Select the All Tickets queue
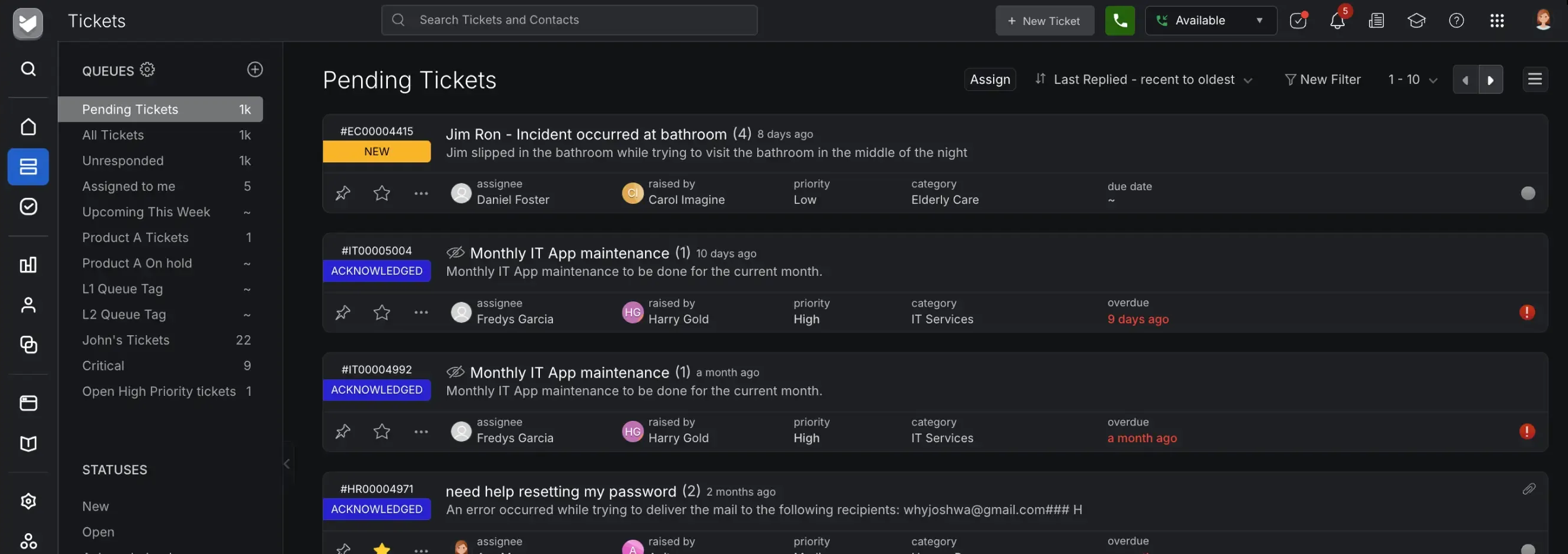The image size is (1568, 554). click(x=161, y=136)
